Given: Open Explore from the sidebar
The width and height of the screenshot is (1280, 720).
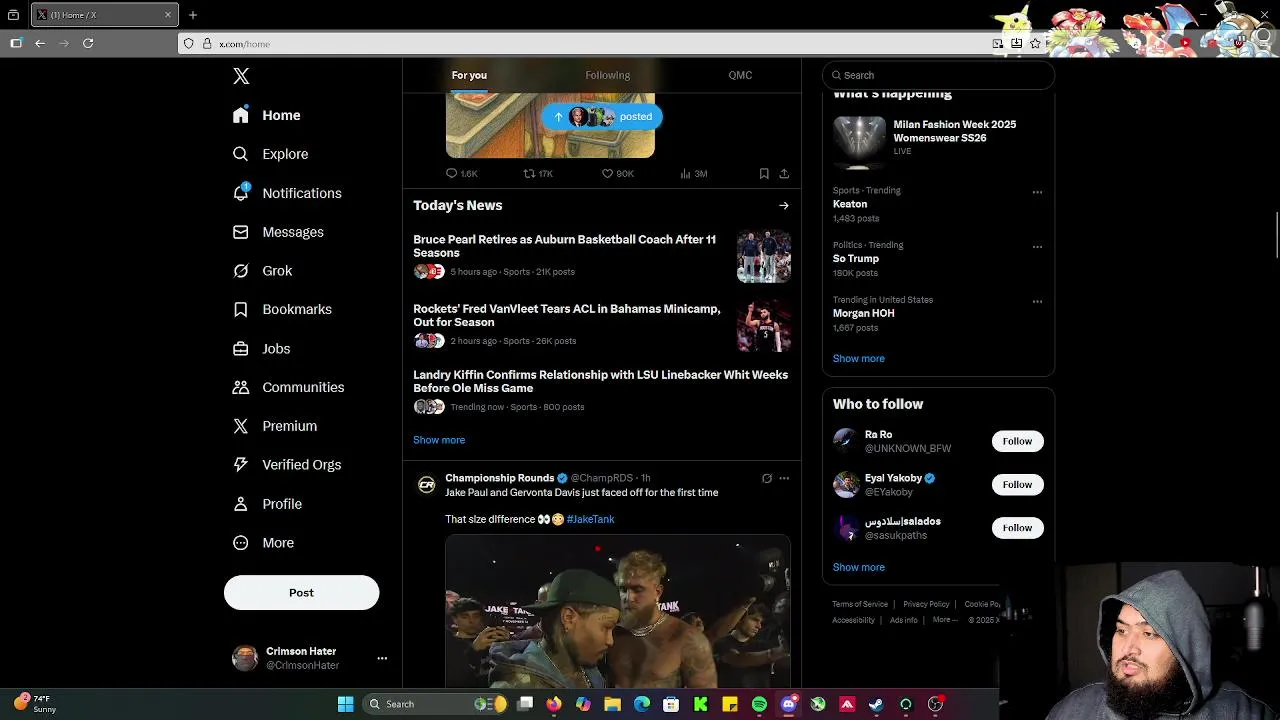Looking at the screenshot, I should [270, 154].
